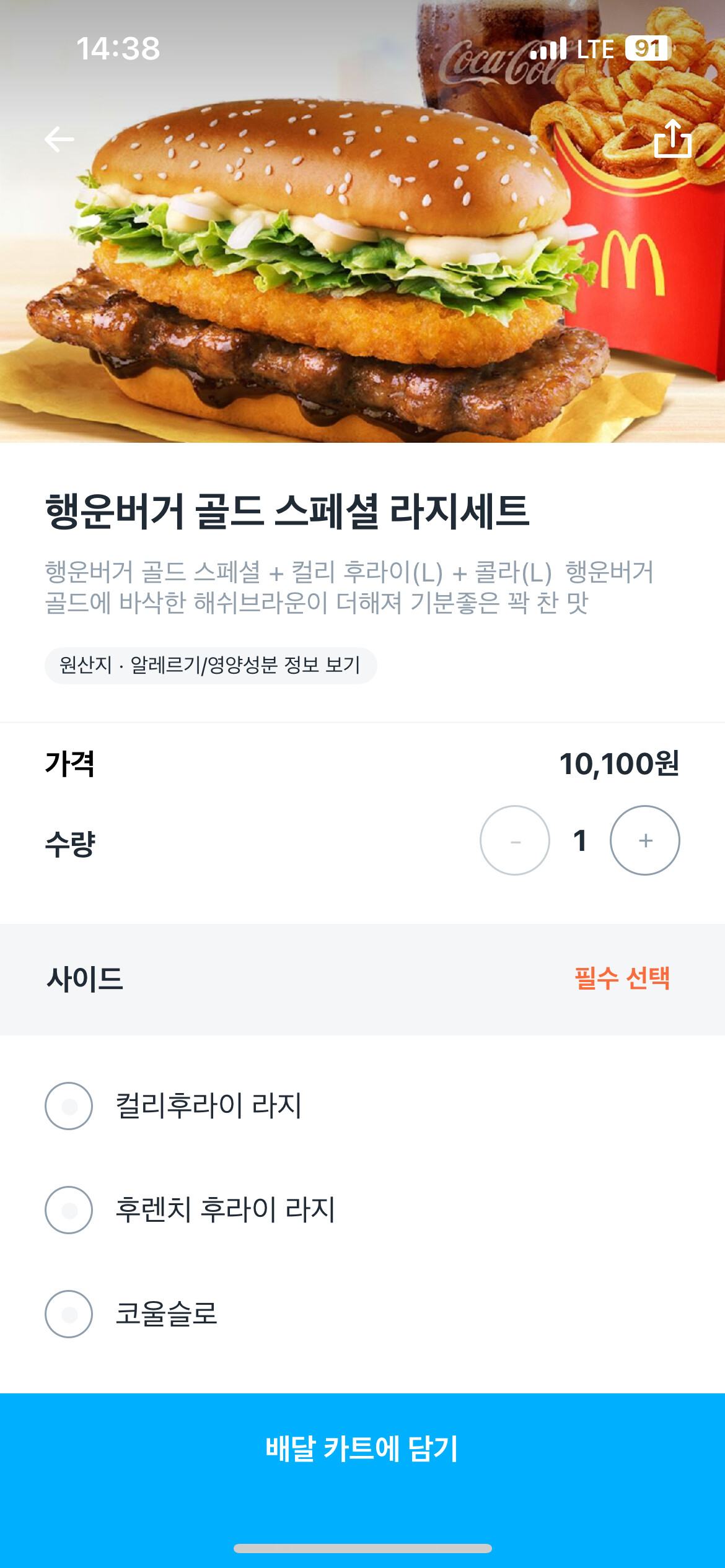Tap the 10,100원 price value
The image size is (725, 1568).
(618, 764)
